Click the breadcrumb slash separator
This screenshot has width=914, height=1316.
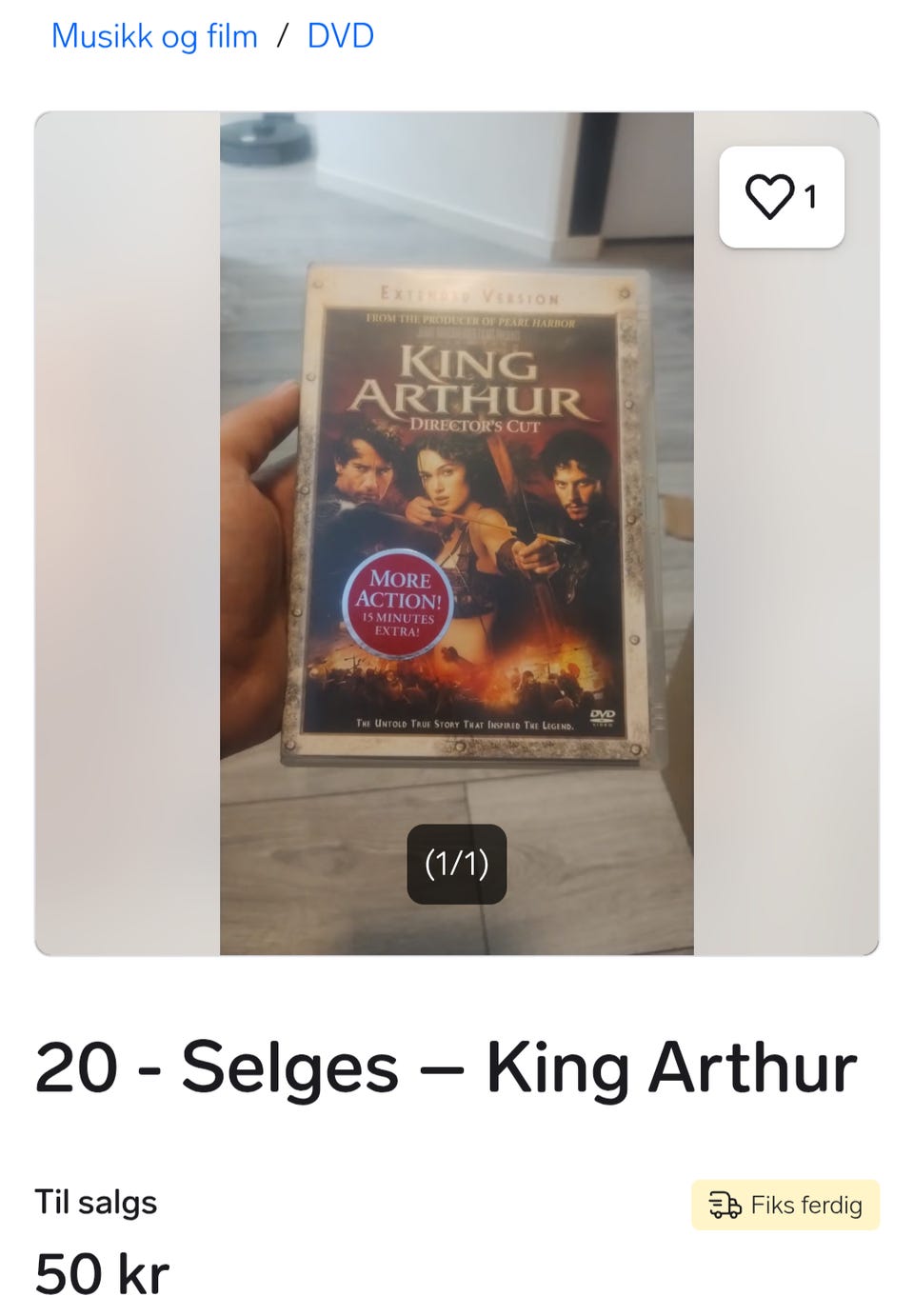(282, 36)
